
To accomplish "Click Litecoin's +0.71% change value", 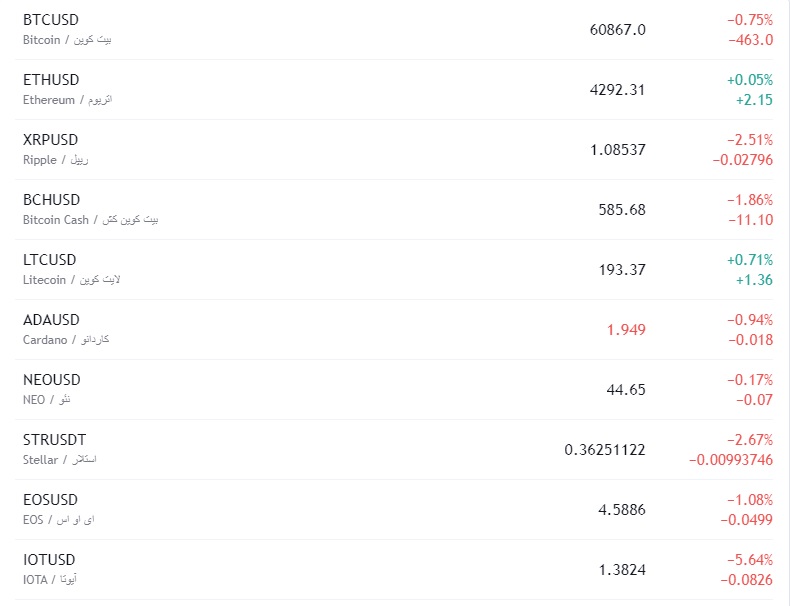I will (x=750, y=260).
